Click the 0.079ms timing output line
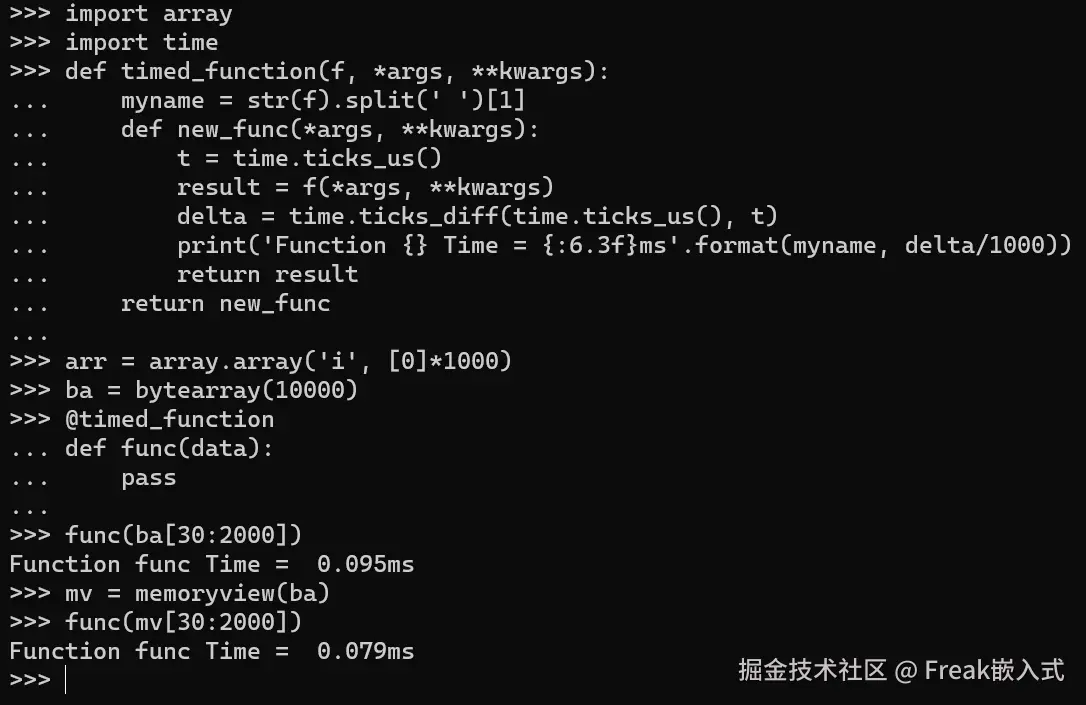 tap(212, 652)
